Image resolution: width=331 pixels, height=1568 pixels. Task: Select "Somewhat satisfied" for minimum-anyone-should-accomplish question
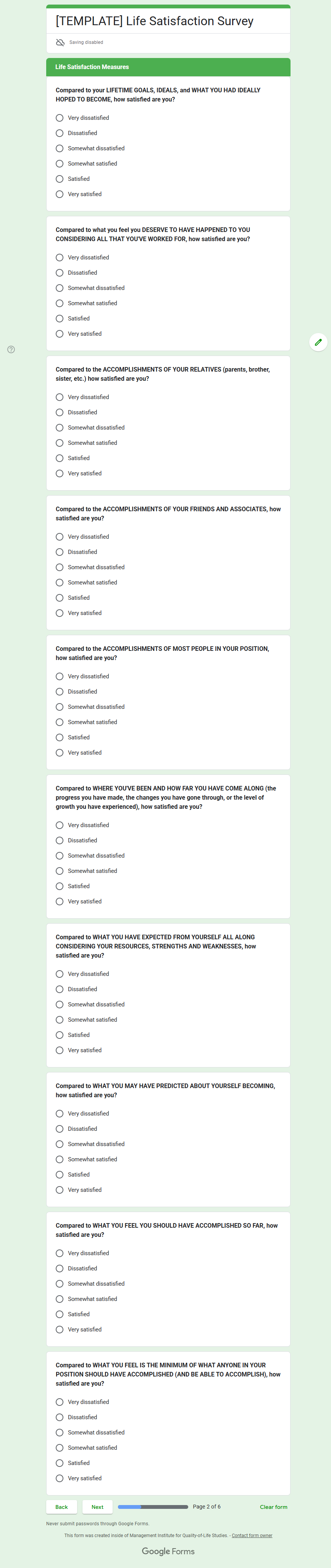point(60,1447)
